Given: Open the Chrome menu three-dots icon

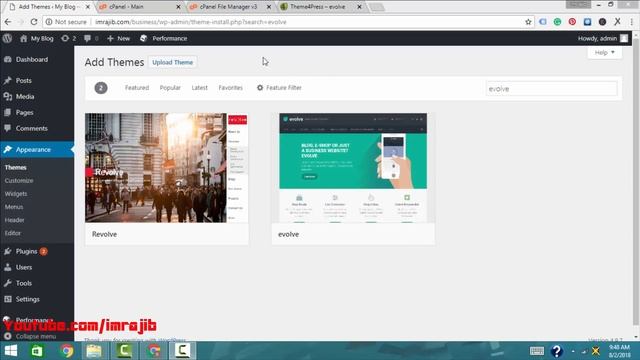Looking at the screenshot, I should (x=632, y=22).
